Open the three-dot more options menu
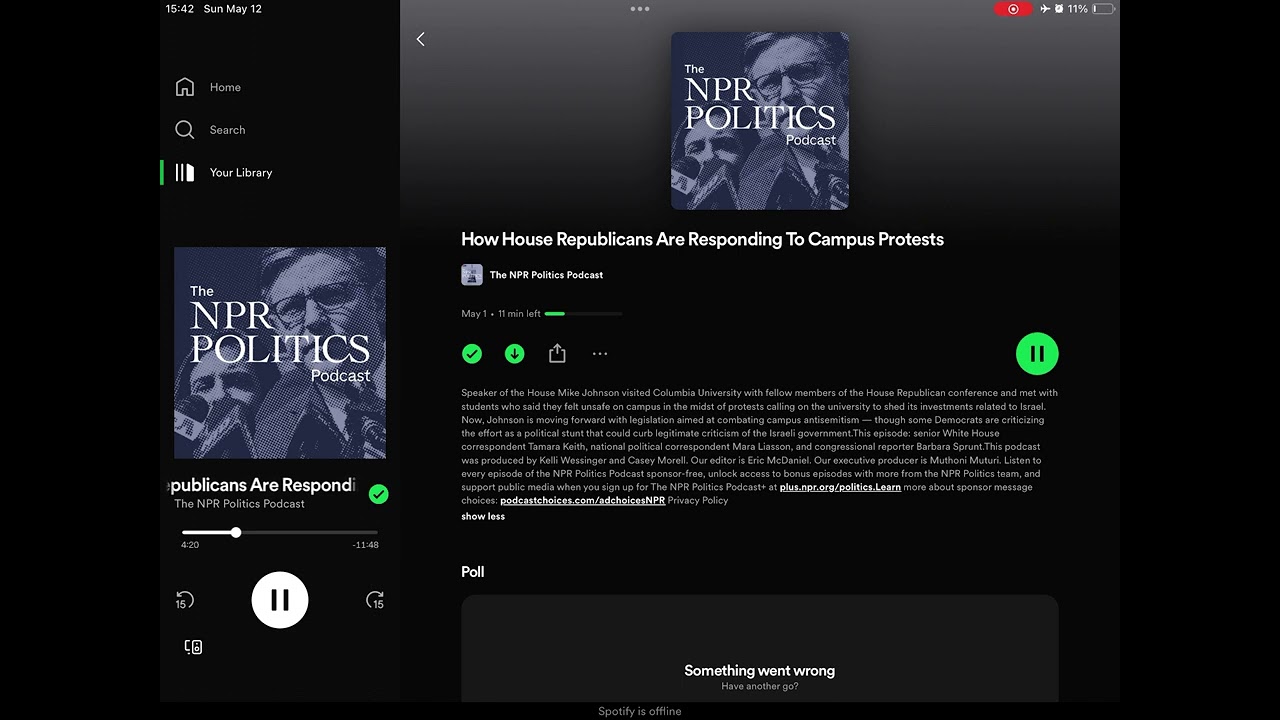 (600, 354)
